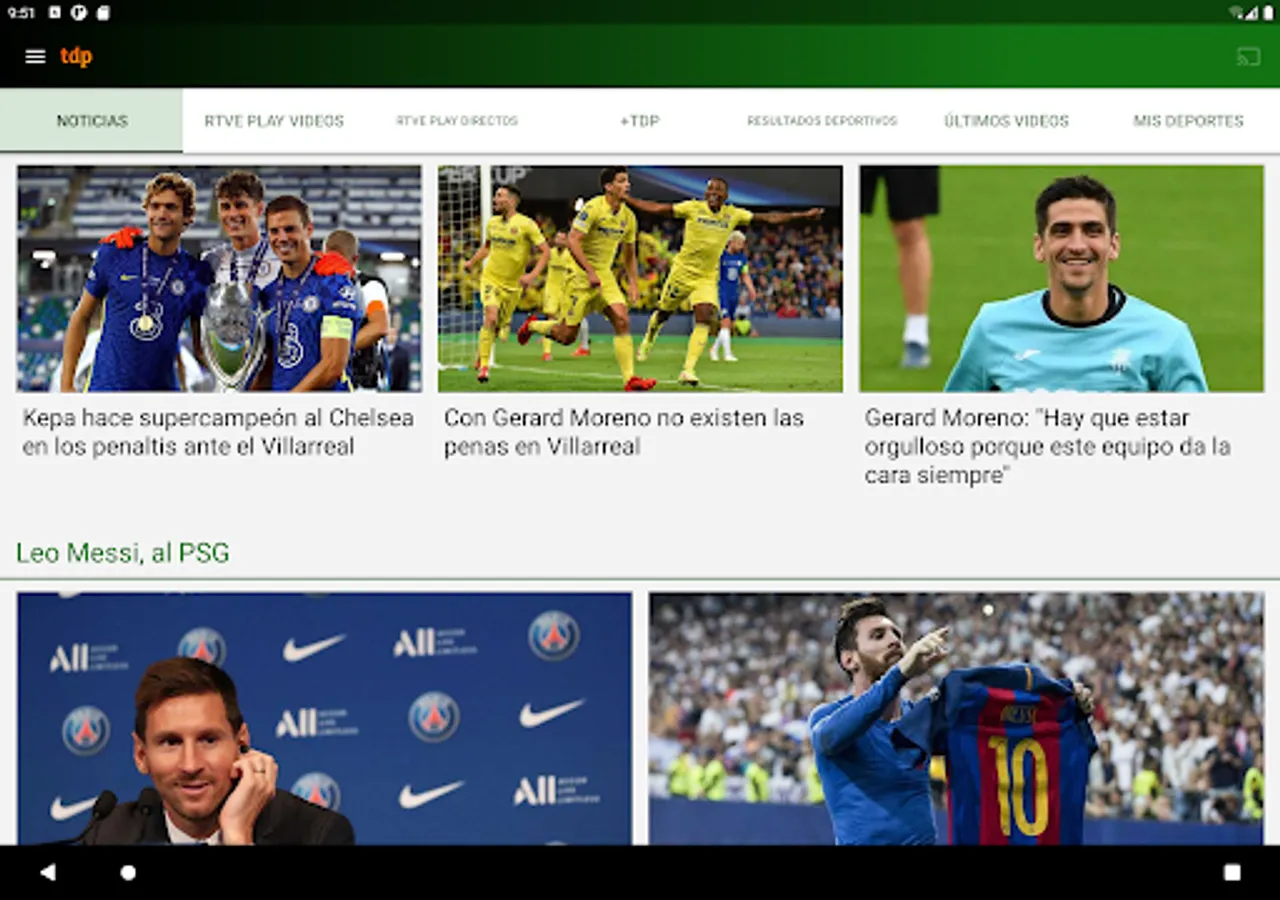
Task: Read Gerard Moreno 'Hay que estar orgulloso' quote headline
Action: [x=1048, y=446]
